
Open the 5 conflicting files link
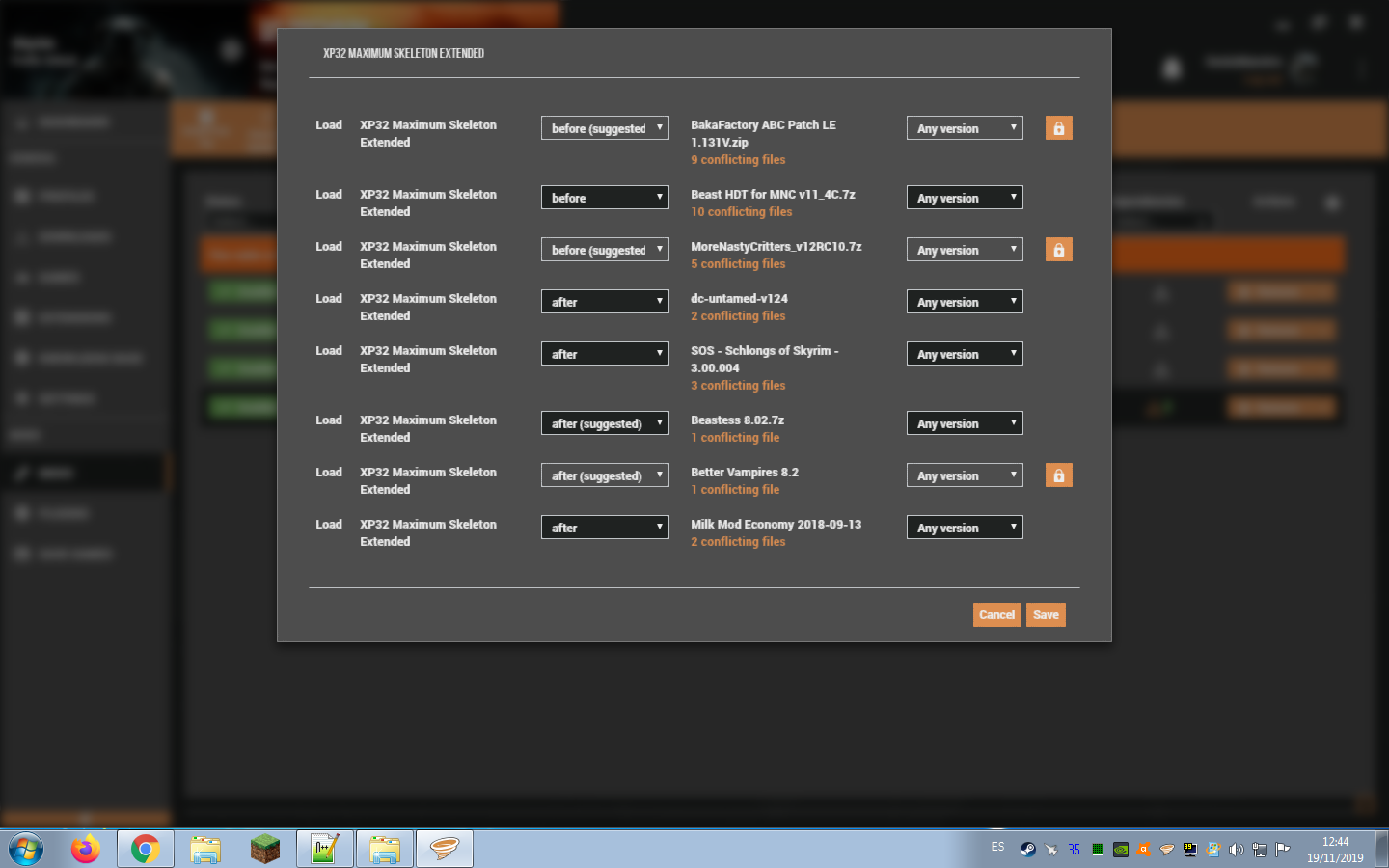(738, 264)
